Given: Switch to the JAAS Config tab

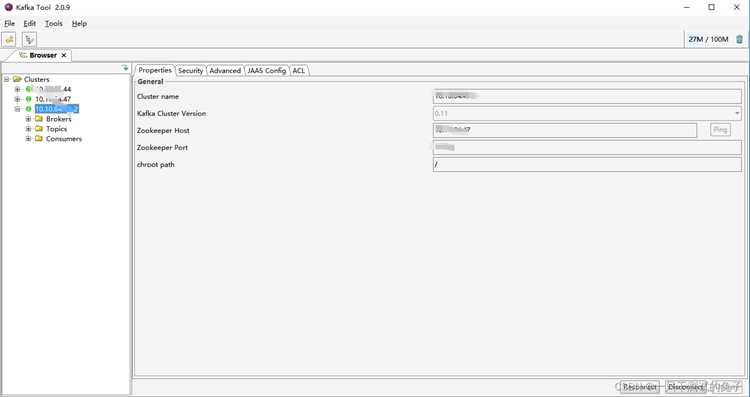Looking at the screenshot, I should 266,71.
